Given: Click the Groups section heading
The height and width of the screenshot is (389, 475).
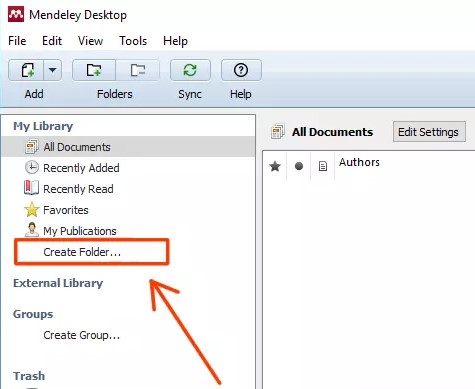Looking at the screenshot, I should [x=33, y=314].
